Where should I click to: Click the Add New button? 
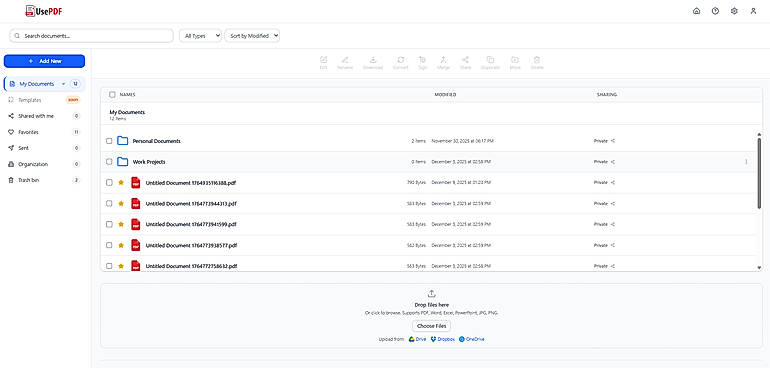coord(44,61)
